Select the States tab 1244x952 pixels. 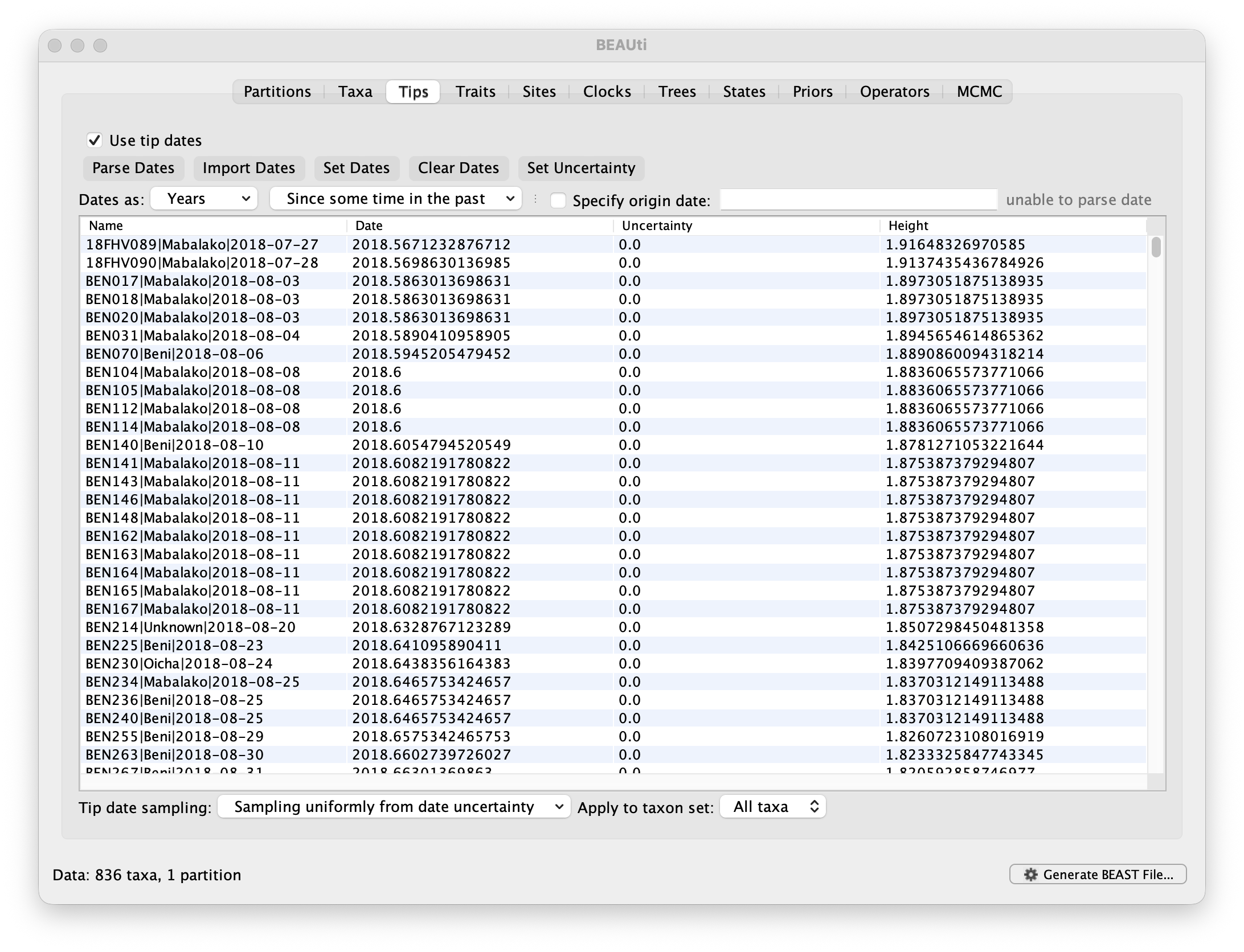coord(744,92)
